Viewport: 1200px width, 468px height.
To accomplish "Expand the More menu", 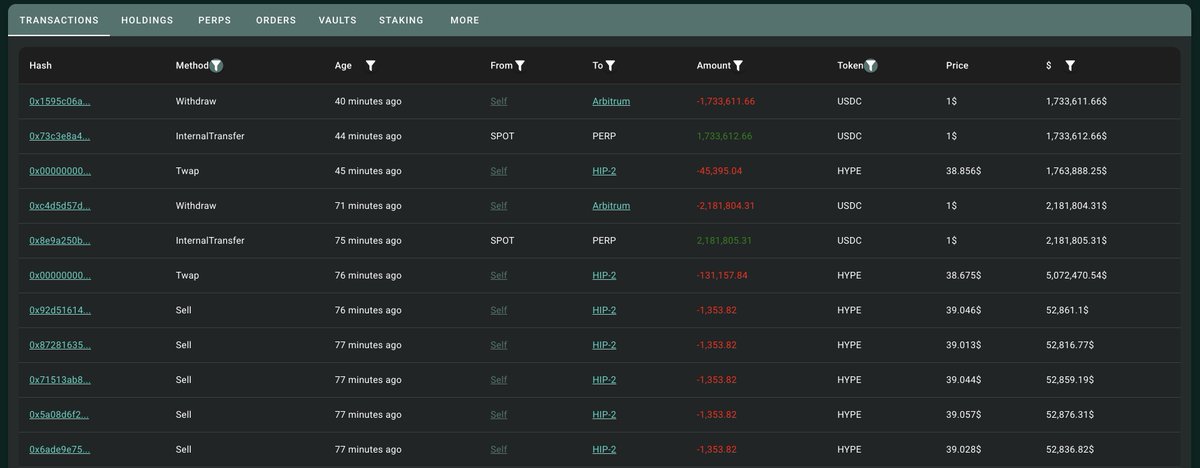I will 464,20.
